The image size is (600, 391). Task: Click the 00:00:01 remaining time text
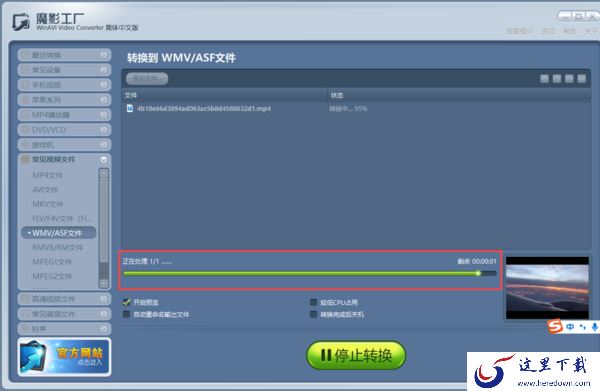click(484, 261)
